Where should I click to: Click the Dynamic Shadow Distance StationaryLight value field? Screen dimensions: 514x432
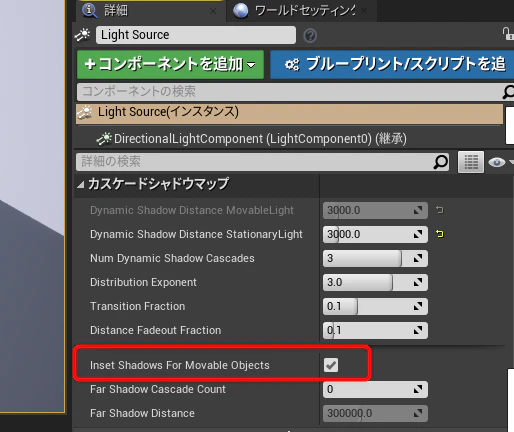click(x=375, y=234)
